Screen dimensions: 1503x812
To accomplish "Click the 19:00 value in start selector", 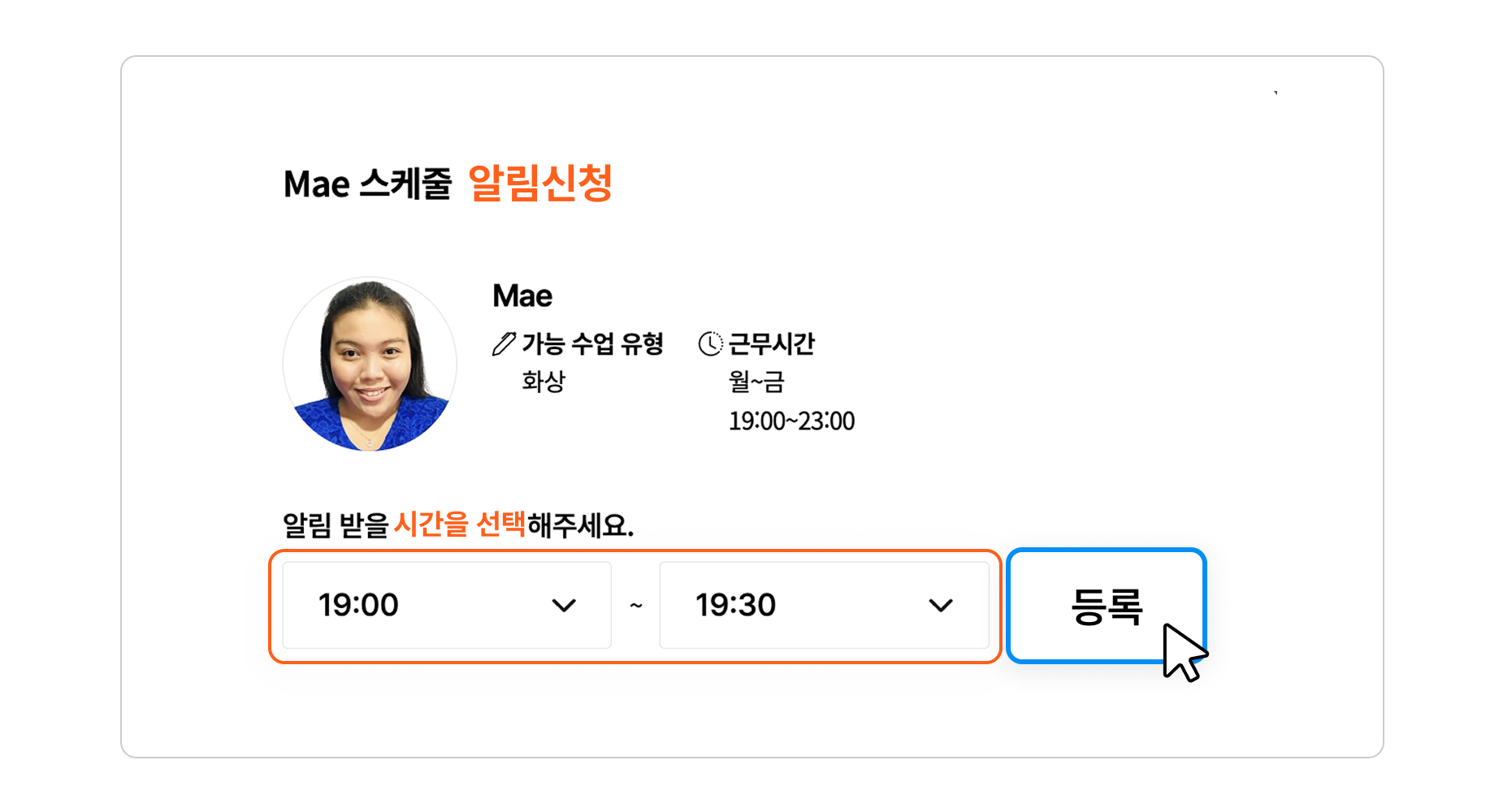I will point(358,606).
